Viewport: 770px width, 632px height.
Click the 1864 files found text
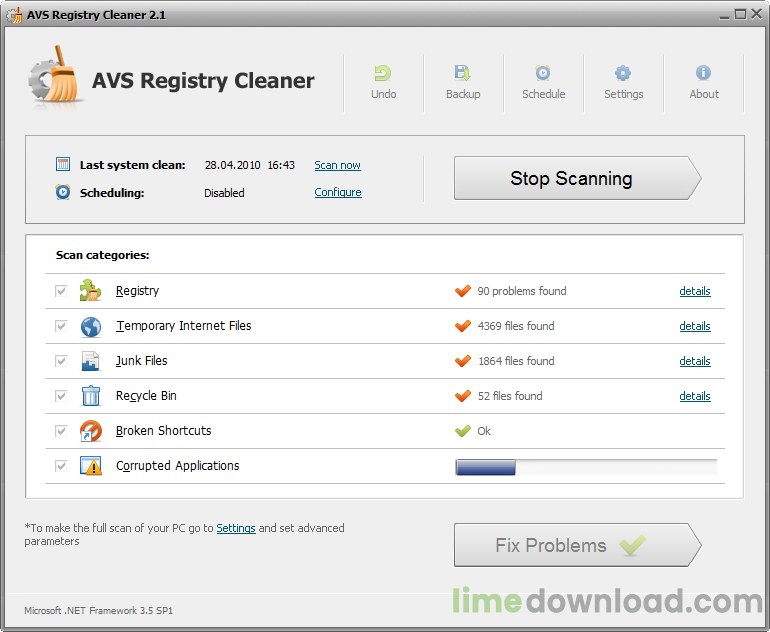(516, 361)
